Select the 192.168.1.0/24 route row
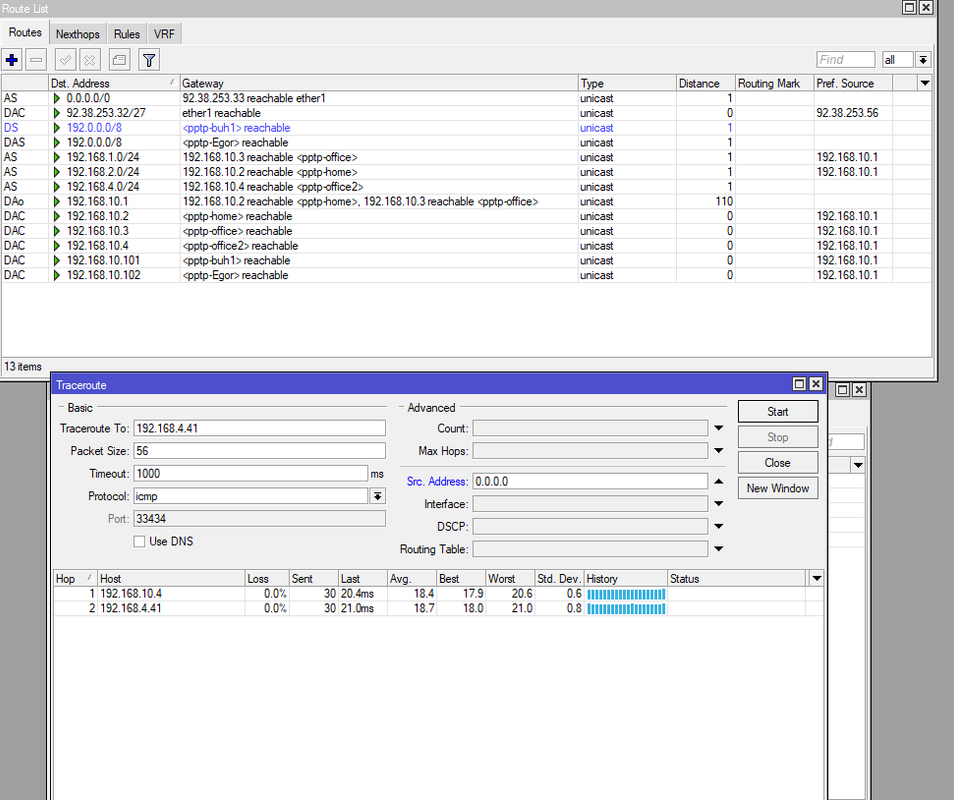 (466, 157)
